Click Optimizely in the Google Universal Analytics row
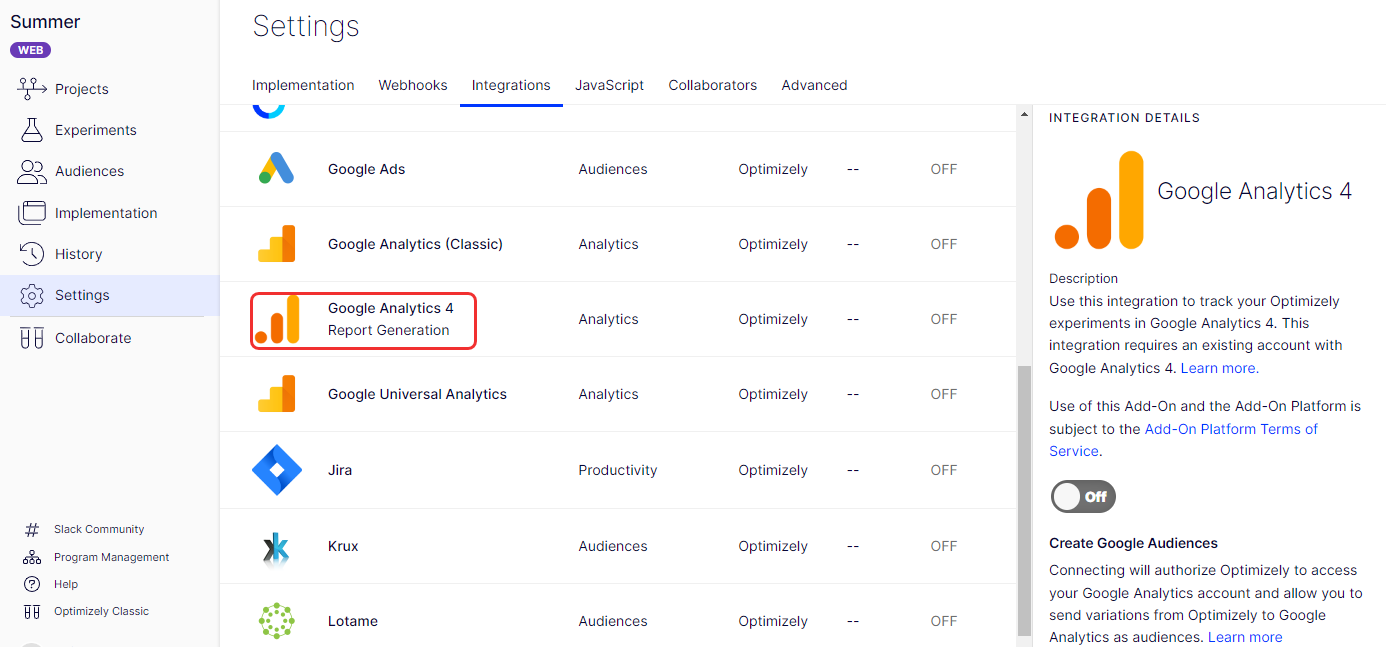 click(x=773, y=394)
